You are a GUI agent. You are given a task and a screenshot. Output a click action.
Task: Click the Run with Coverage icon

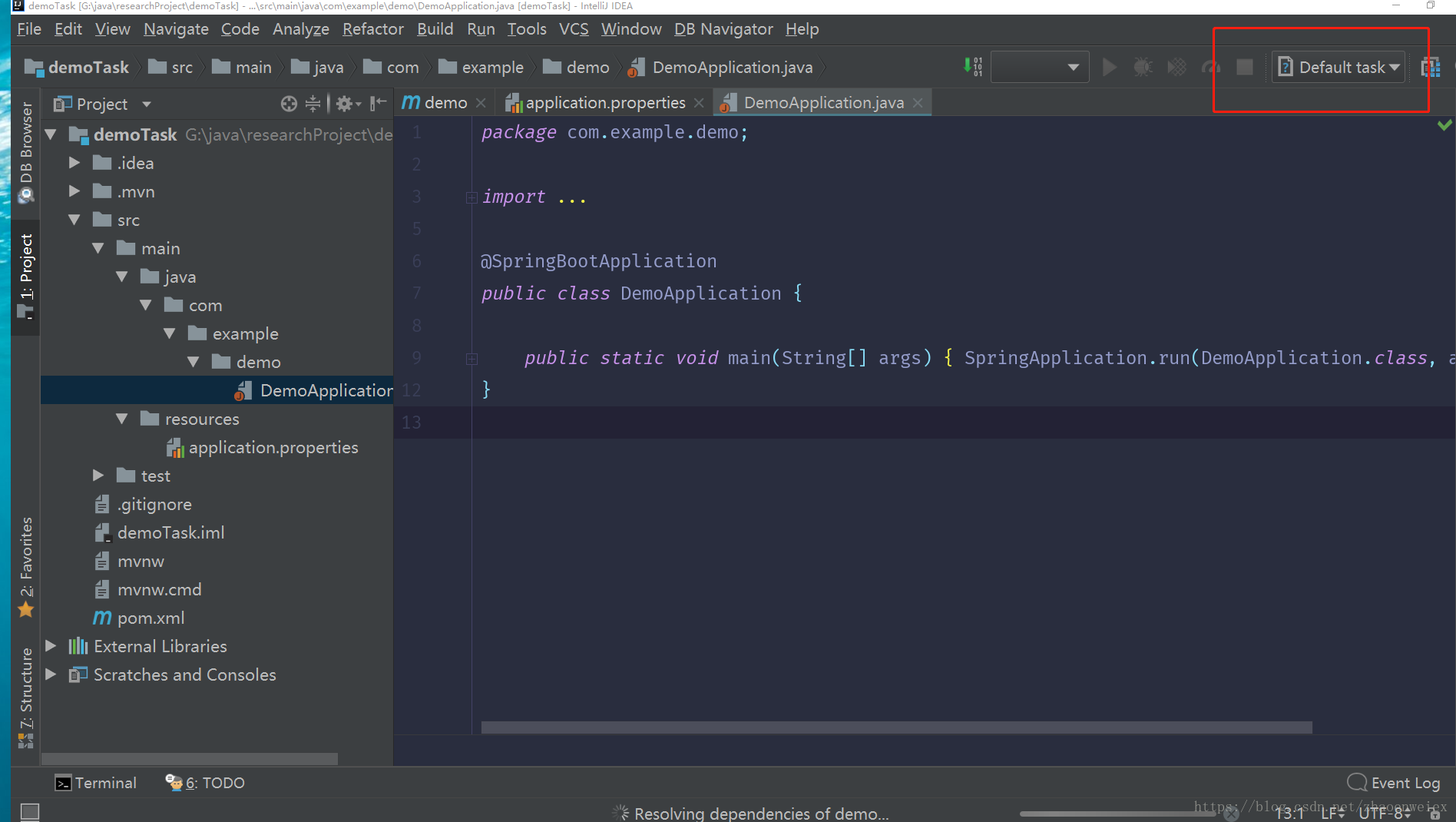click(x=1176, y=67)
